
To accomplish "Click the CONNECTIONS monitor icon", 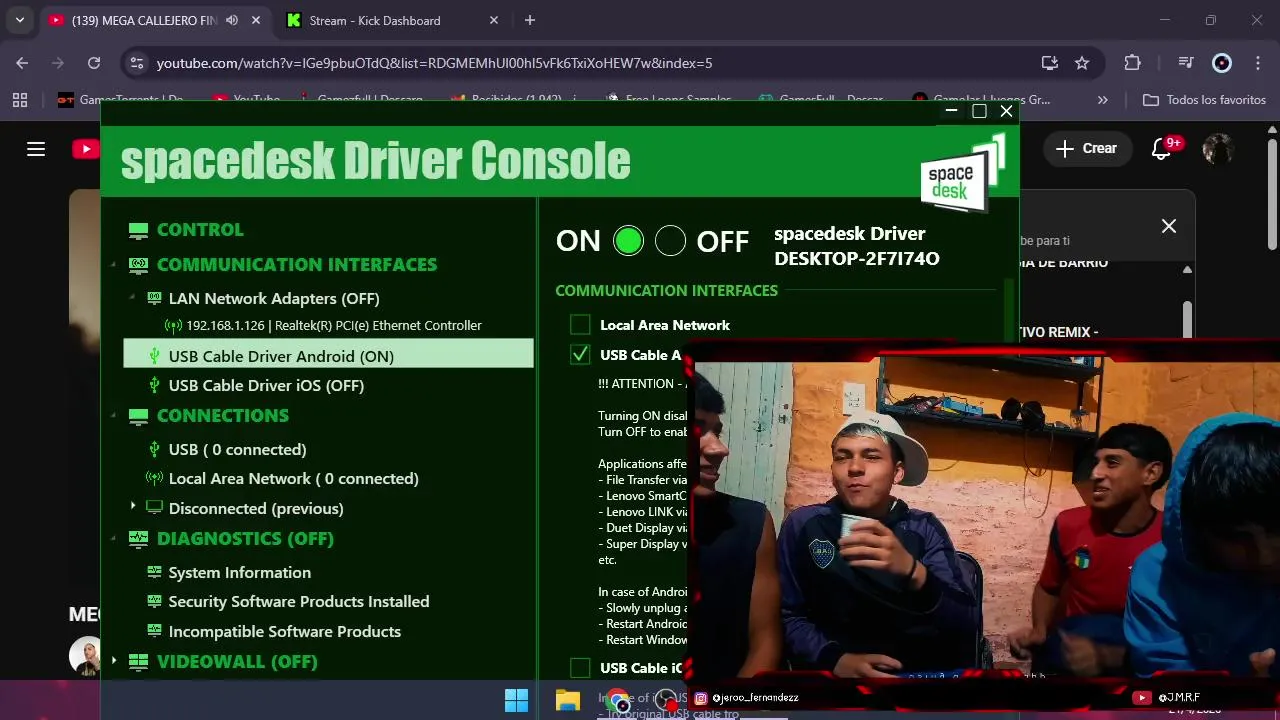I will (138, 416).
